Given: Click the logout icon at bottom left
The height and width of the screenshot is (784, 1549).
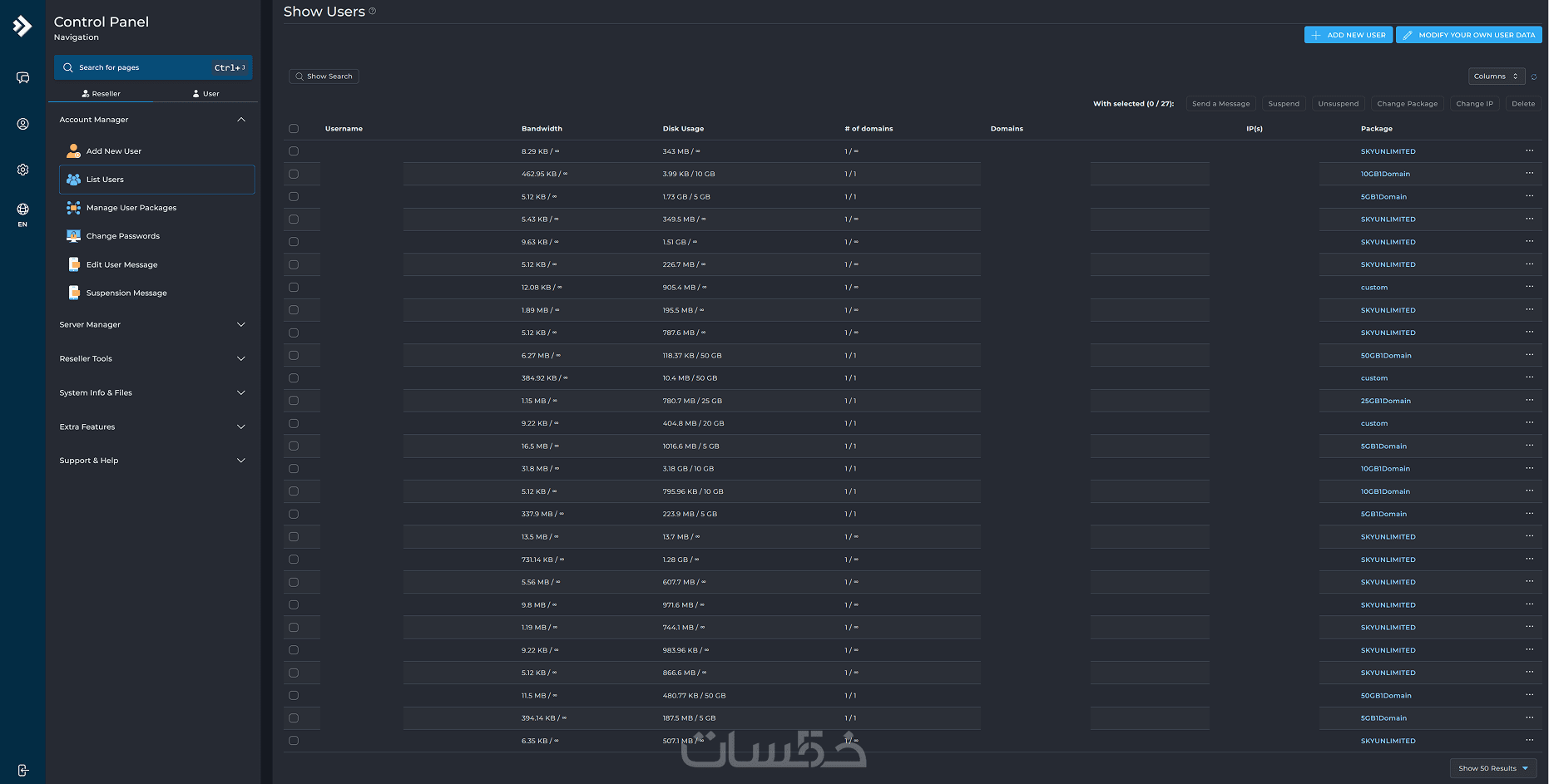Looking at the screenshot, I should pos(22,771).
